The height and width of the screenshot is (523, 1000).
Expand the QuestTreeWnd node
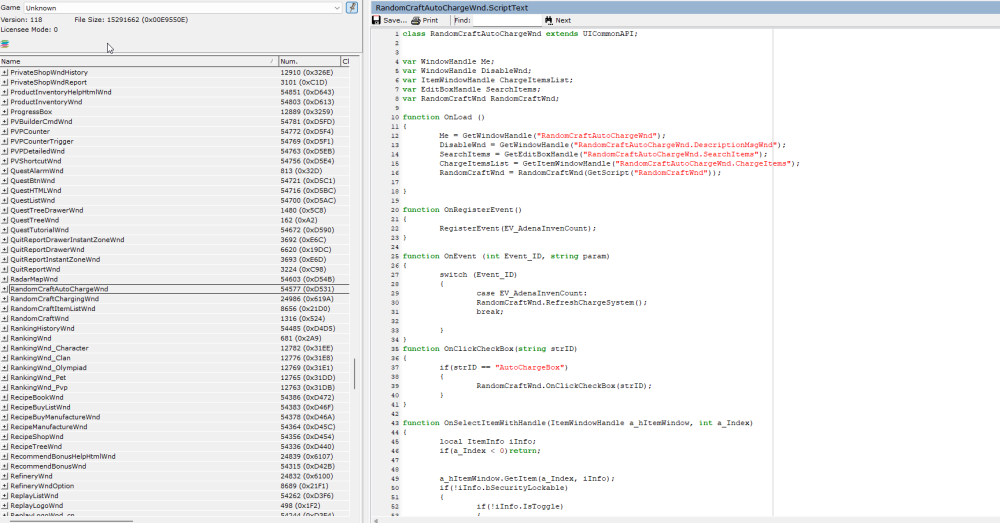5,220
